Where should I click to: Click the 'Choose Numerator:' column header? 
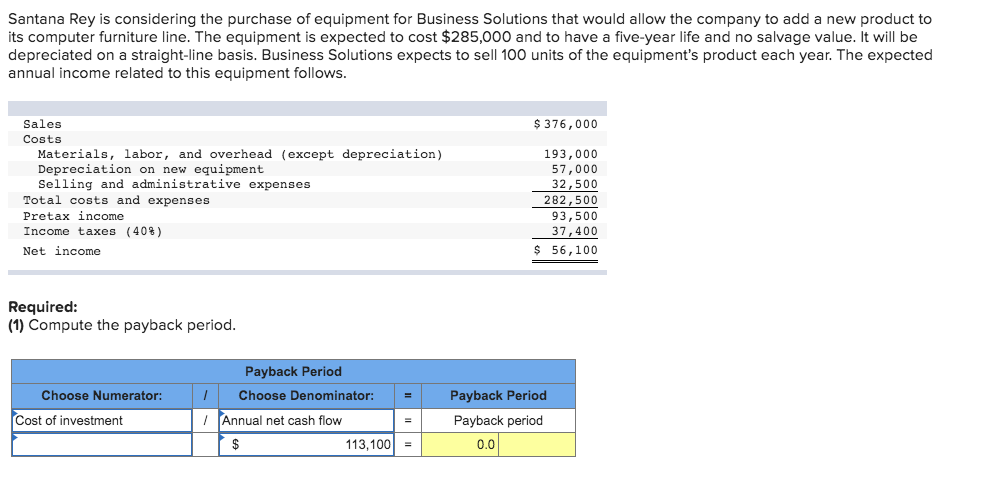click(102, 396)
